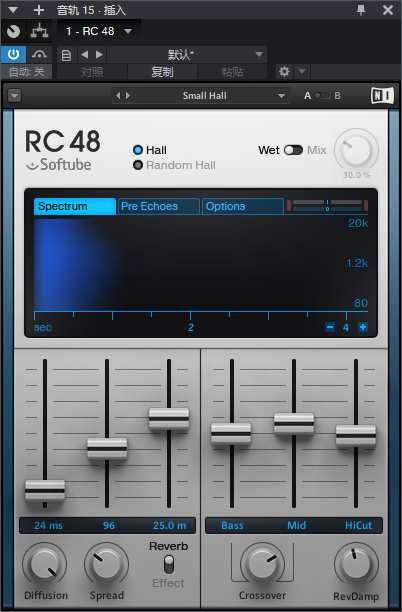Switch to the Options tab

click(x=243, y=206)
